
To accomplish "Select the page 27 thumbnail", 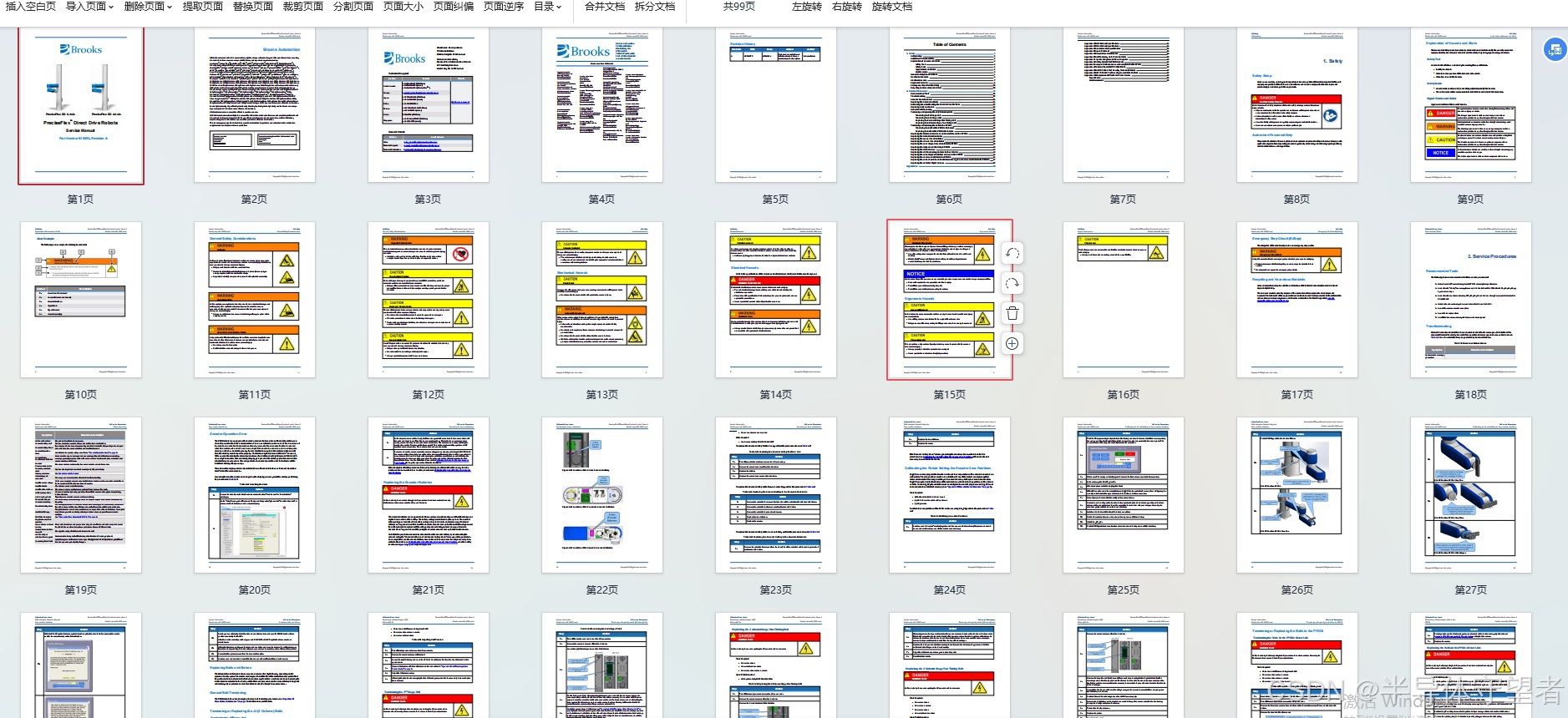I will pos(1471,495).
